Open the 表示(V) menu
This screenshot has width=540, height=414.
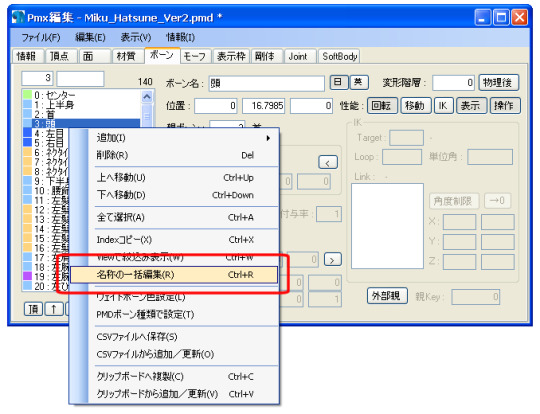click(x=136, y=37)
